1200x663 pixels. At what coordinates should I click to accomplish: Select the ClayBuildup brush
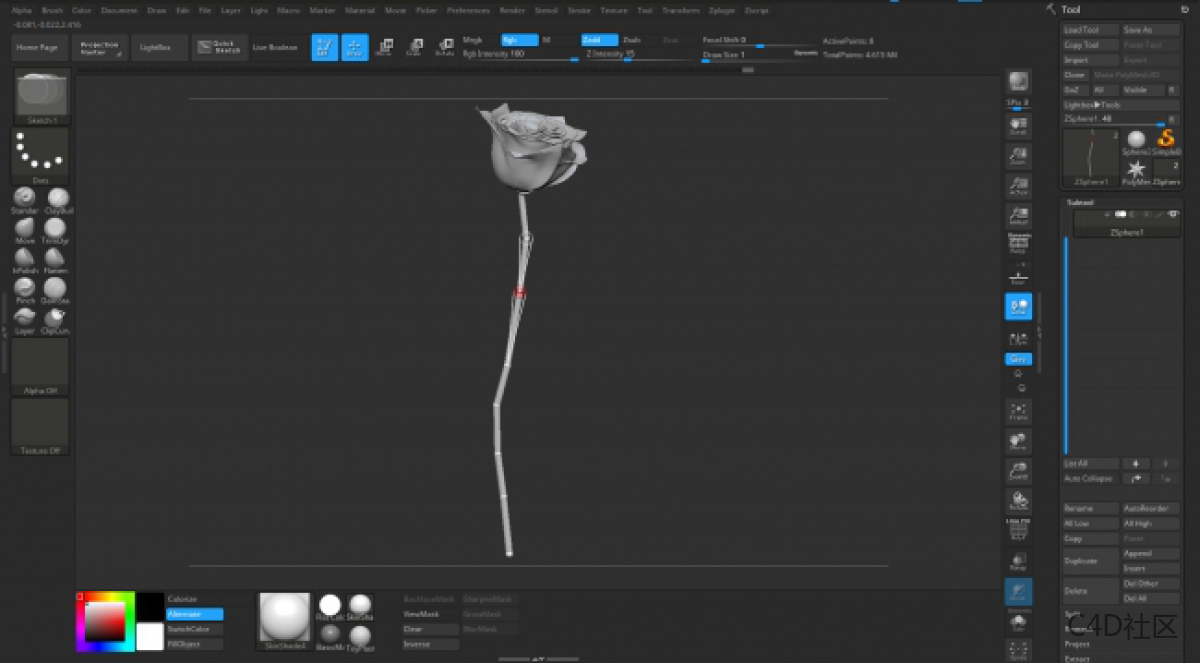[57, 198]
